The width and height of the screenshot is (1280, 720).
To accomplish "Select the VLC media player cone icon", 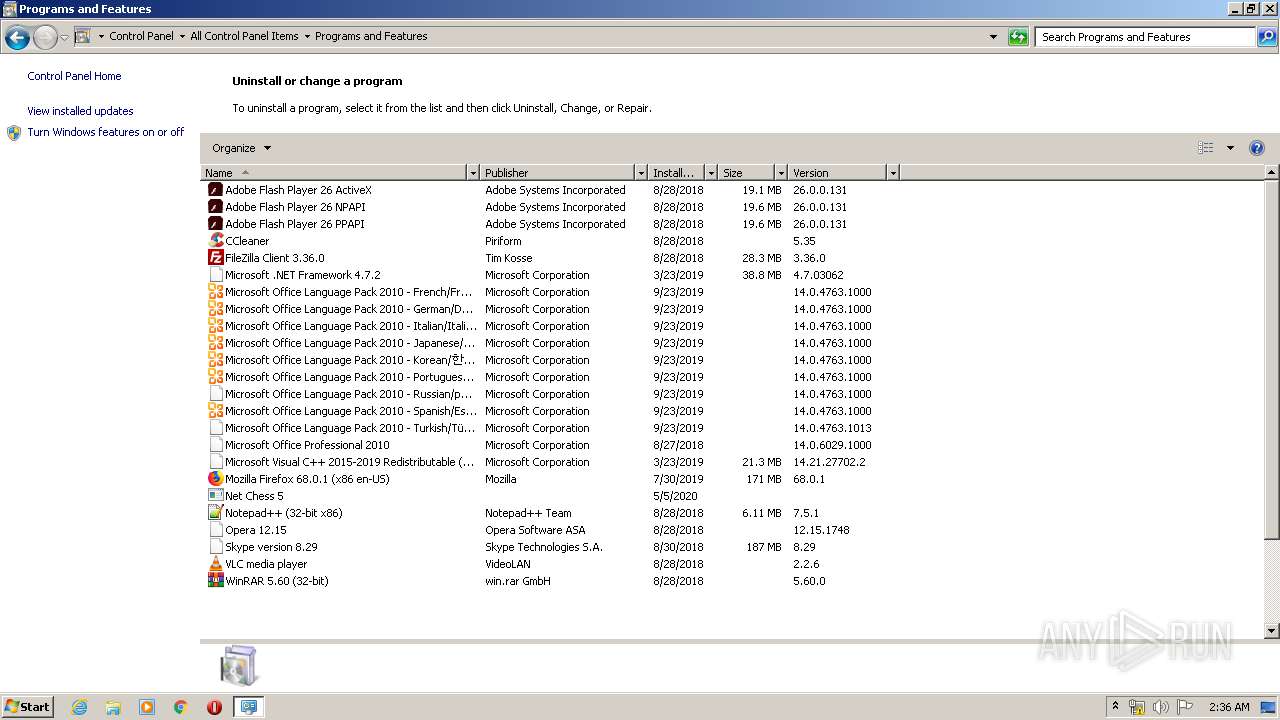I will pos(215,564).
